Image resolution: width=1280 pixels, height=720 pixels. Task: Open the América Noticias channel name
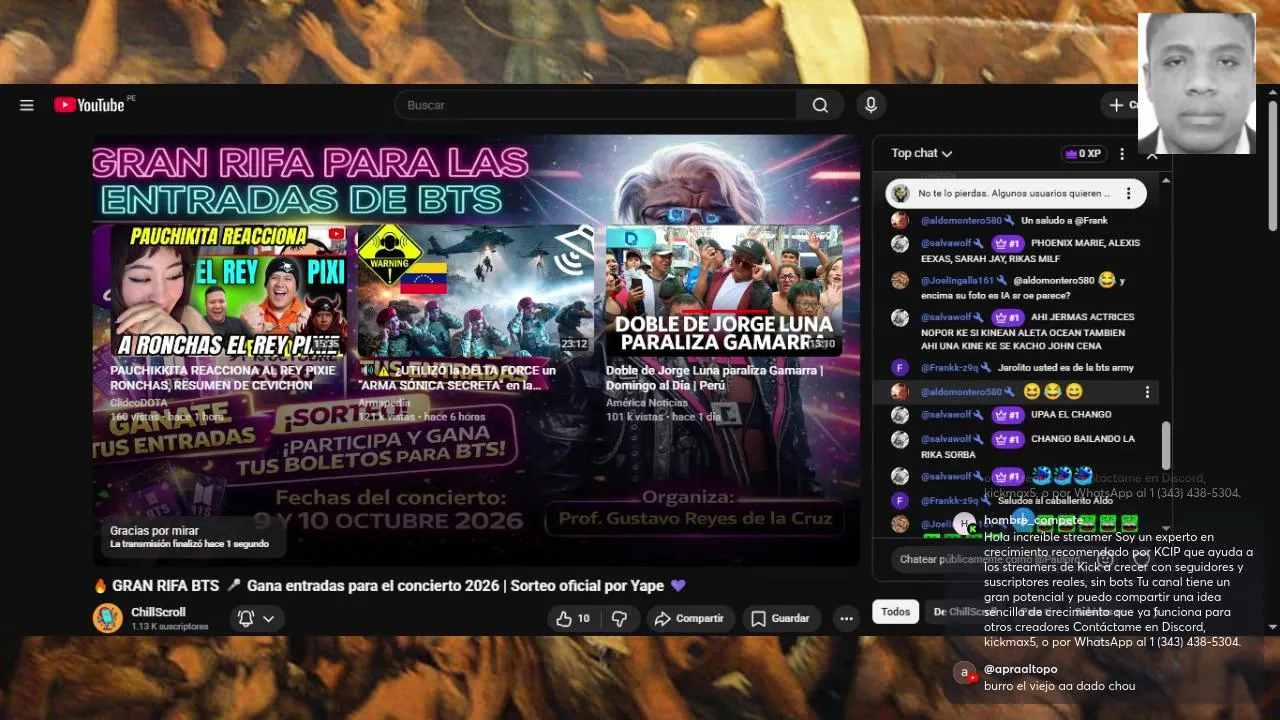(645, 403)
